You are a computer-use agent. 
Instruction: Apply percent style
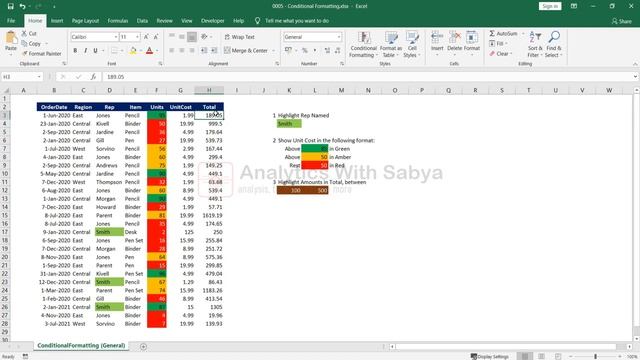tap(304, 51)
